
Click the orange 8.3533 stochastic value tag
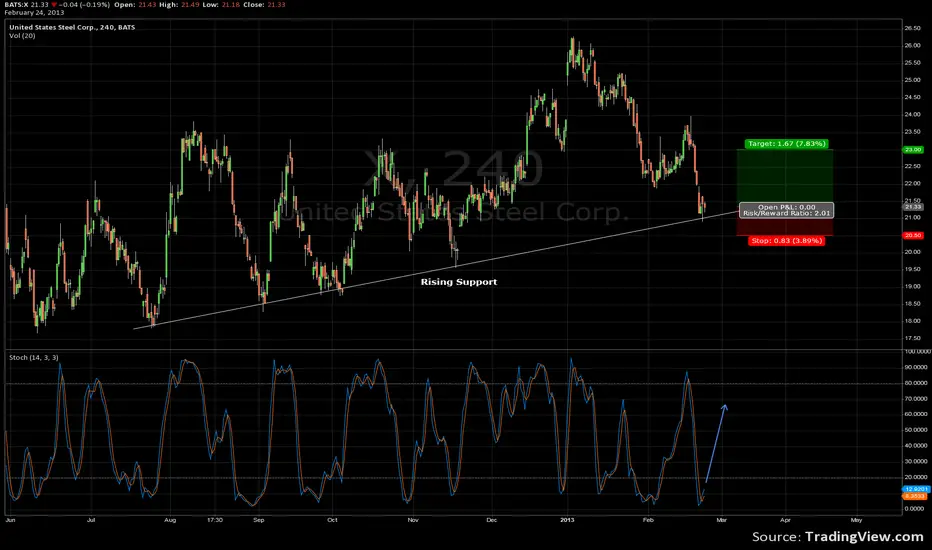coord(914,496)
